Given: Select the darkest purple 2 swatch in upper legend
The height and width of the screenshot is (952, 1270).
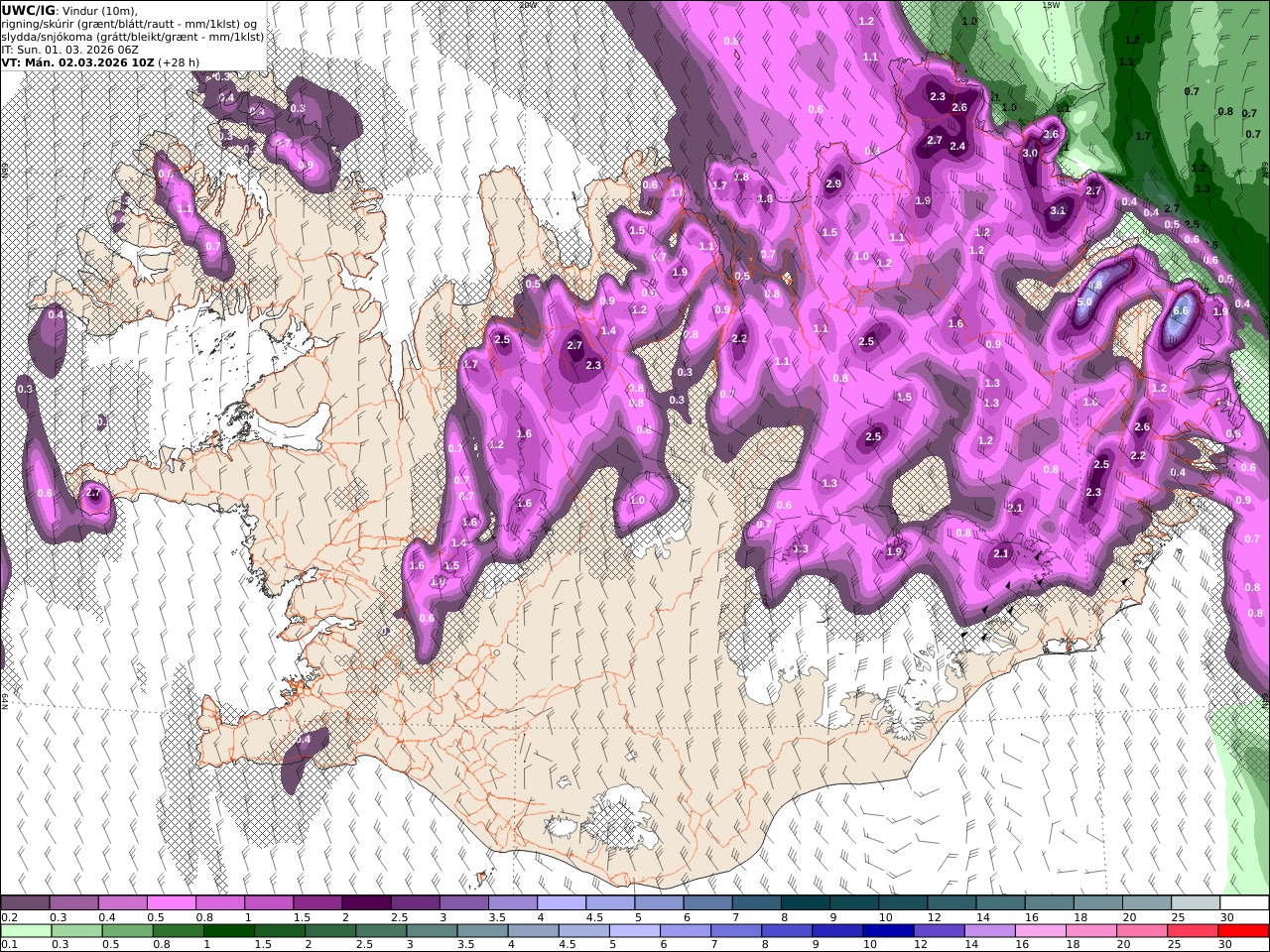Looking at the screenshot, I should pos(365,902).
